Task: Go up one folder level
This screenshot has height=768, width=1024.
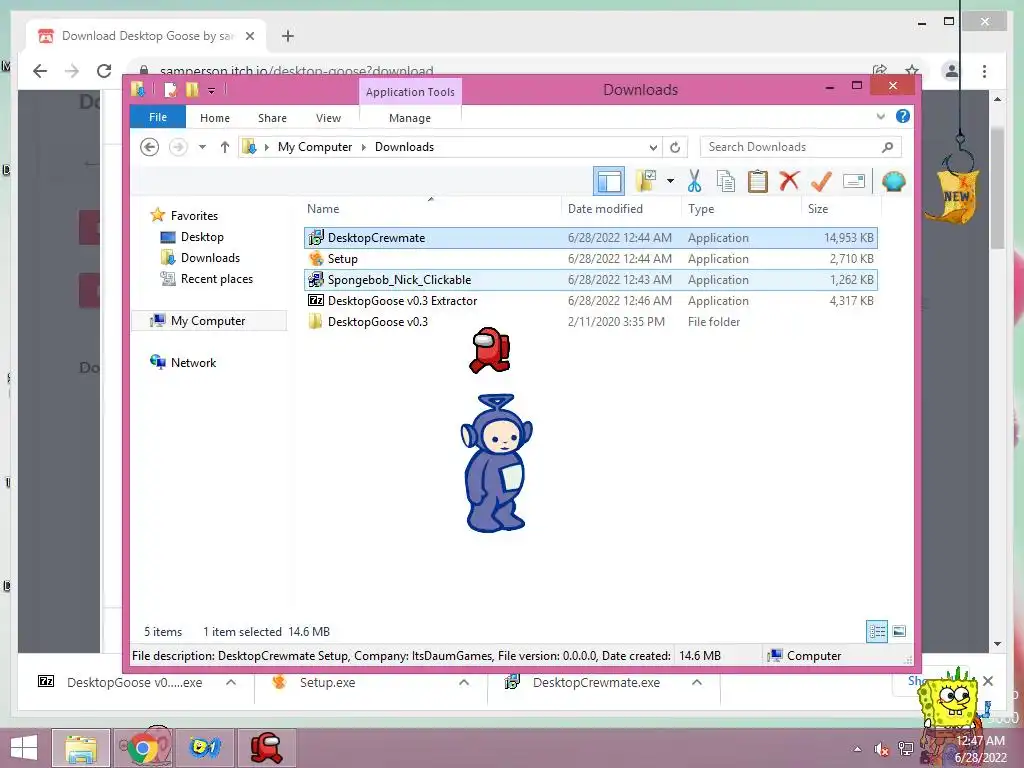Action: coord(225,147)
